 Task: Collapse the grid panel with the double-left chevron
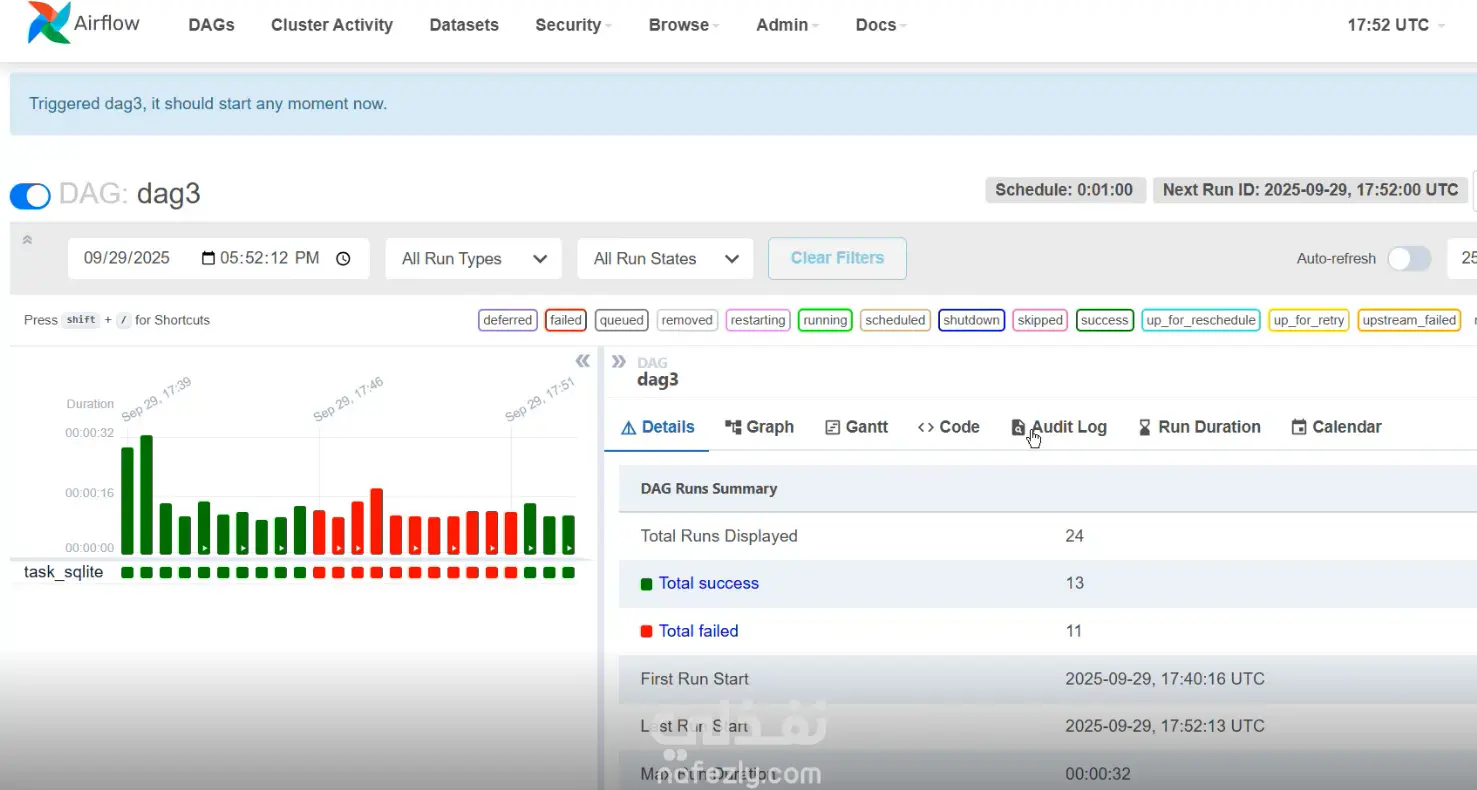pyautogui.click(x=582, y=360)
